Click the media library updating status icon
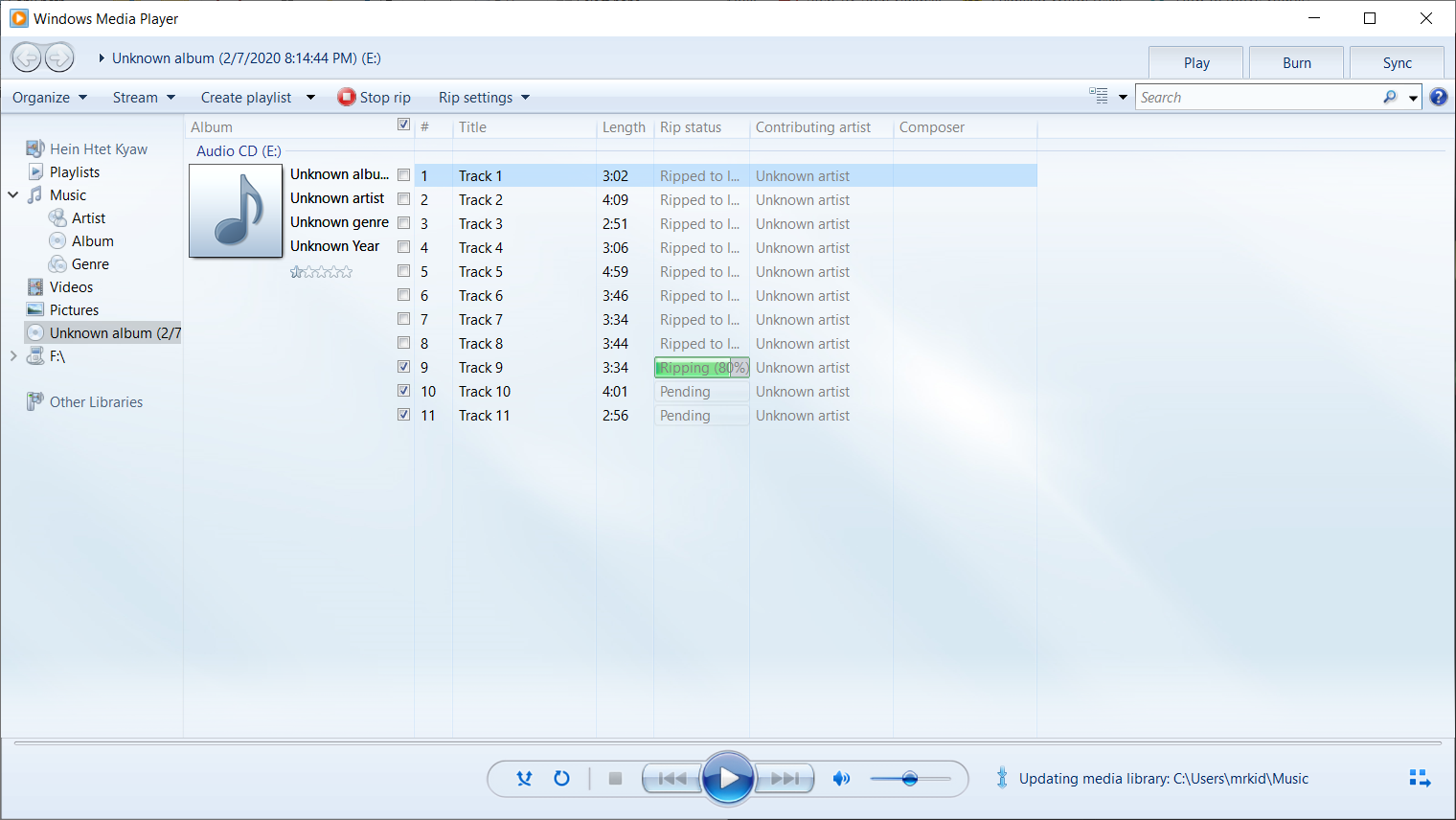1456x820 pixels. coord(1002,778)
